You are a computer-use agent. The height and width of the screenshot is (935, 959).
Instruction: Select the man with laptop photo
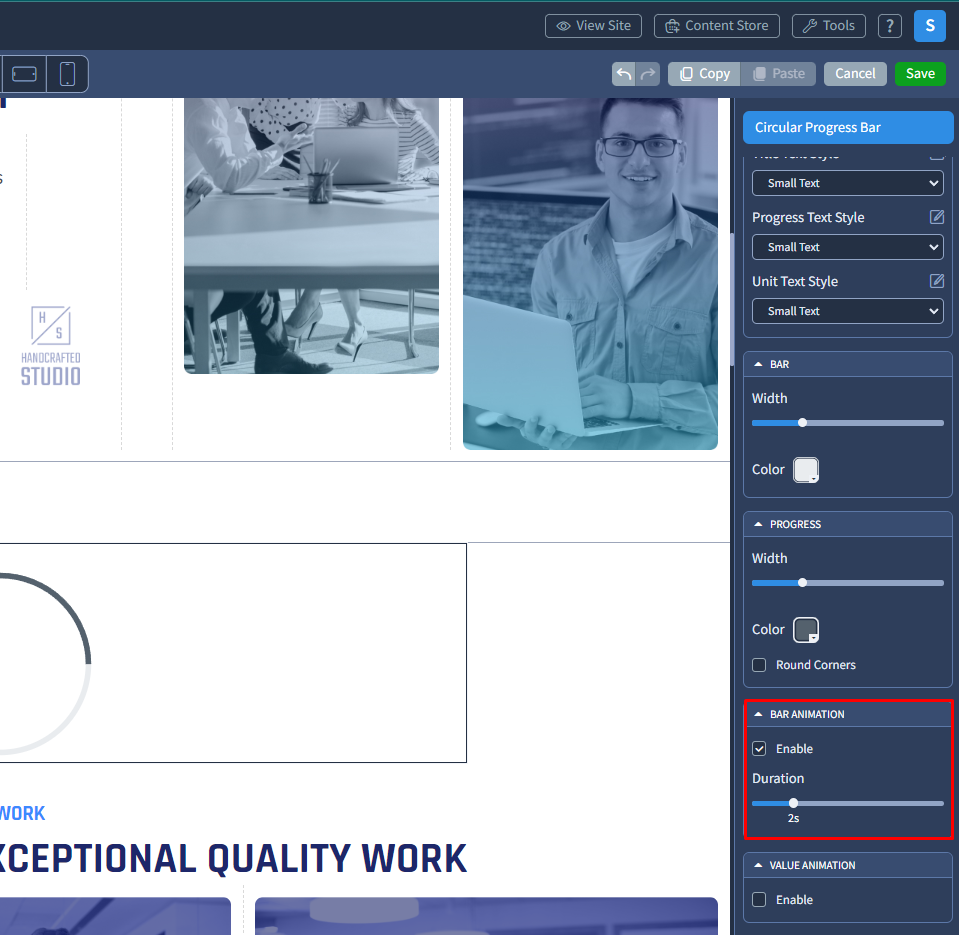point(590,273)
